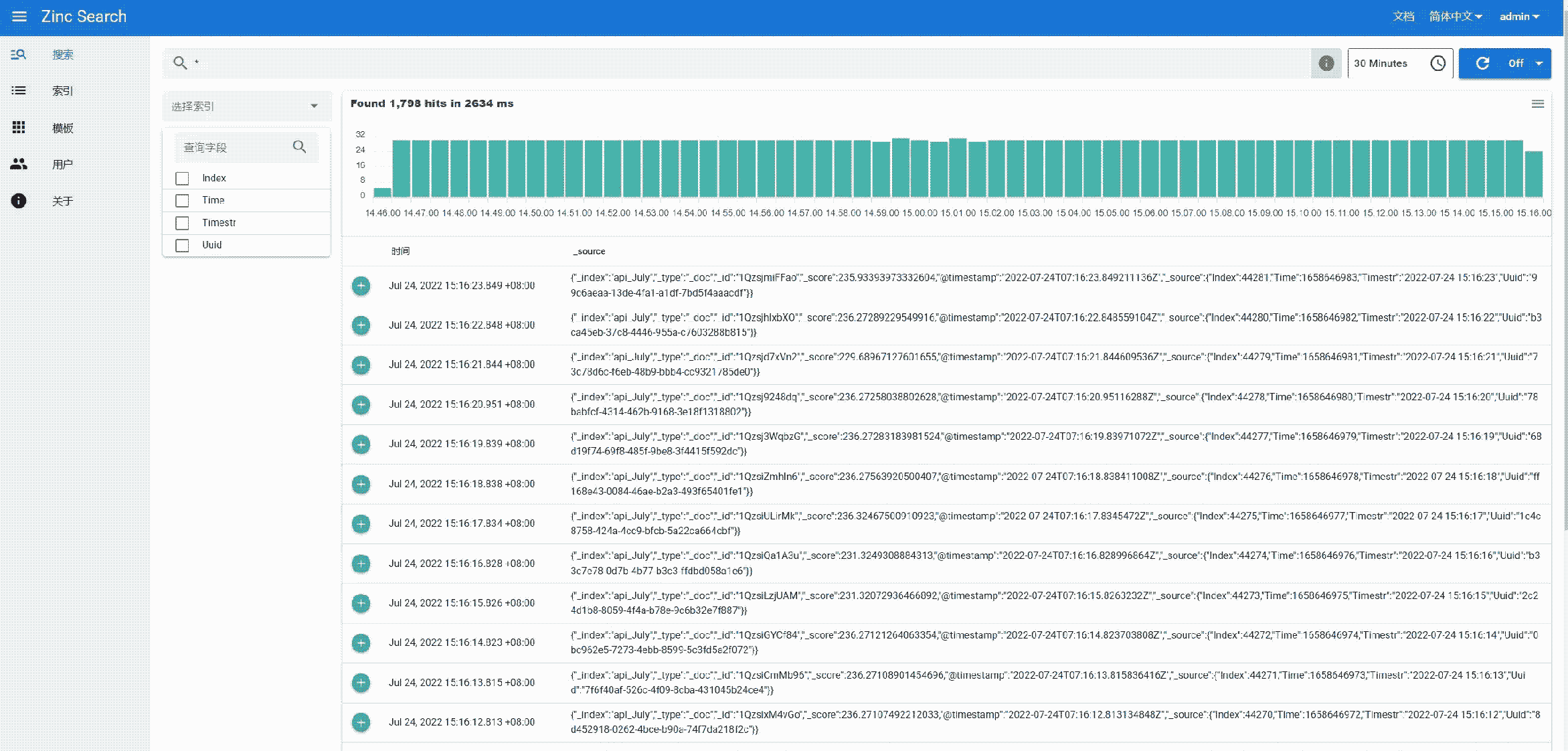Click the about info icon in sidebar
The height and width of the screenshot is (751, 1568).
[x=18, y=200]
